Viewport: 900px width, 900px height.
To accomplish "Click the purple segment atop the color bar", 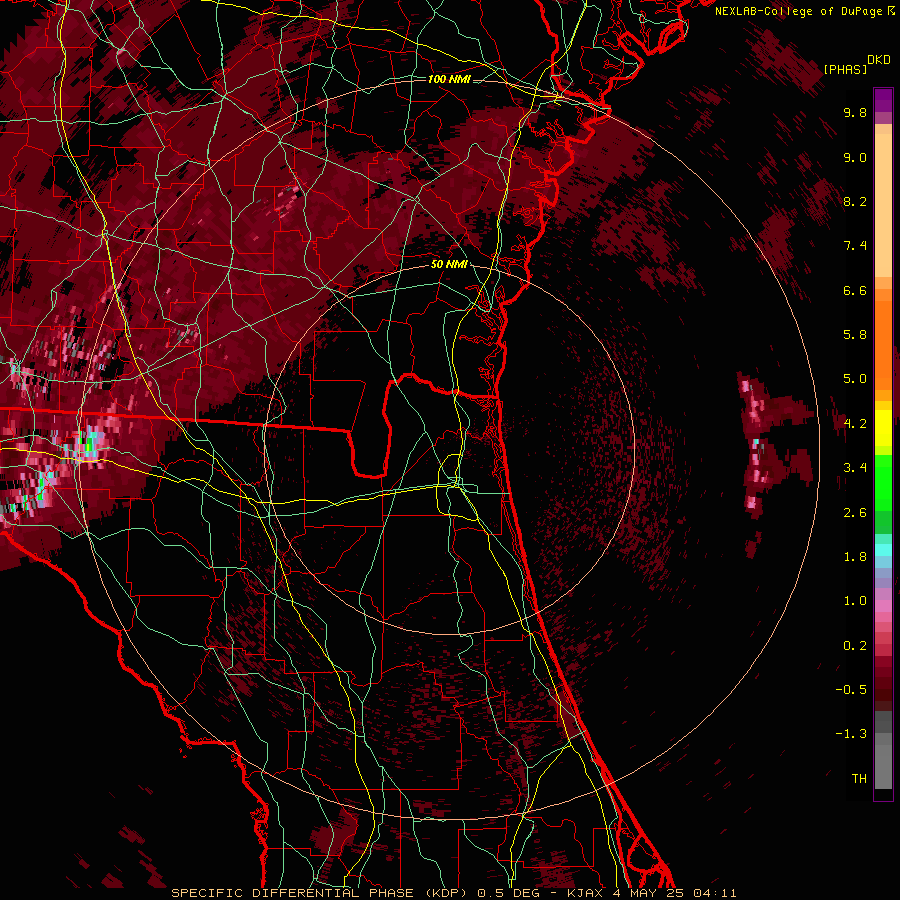I will 883,100.
